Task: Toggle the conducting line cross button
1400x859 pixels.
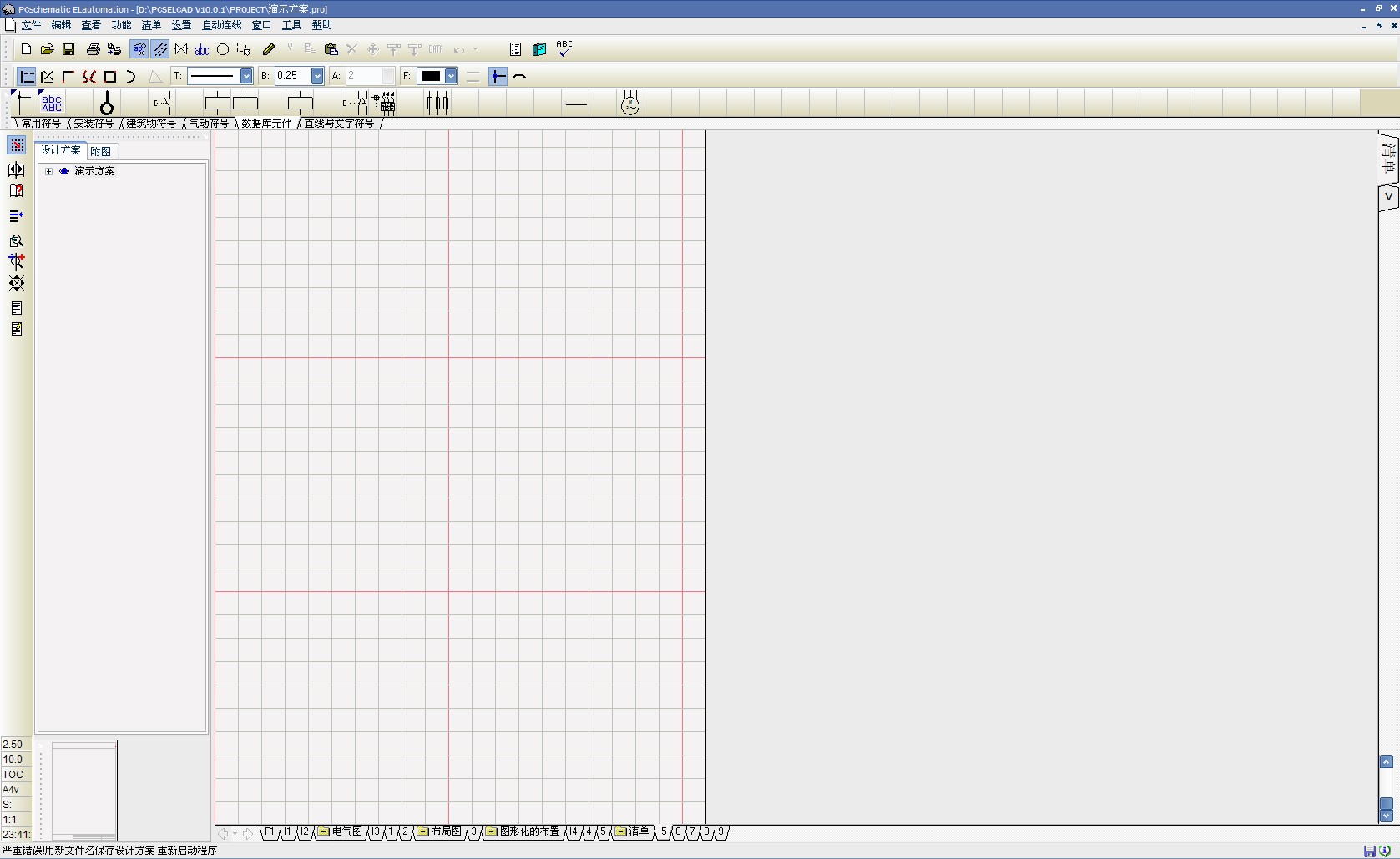Action: [x=498, y=77]
